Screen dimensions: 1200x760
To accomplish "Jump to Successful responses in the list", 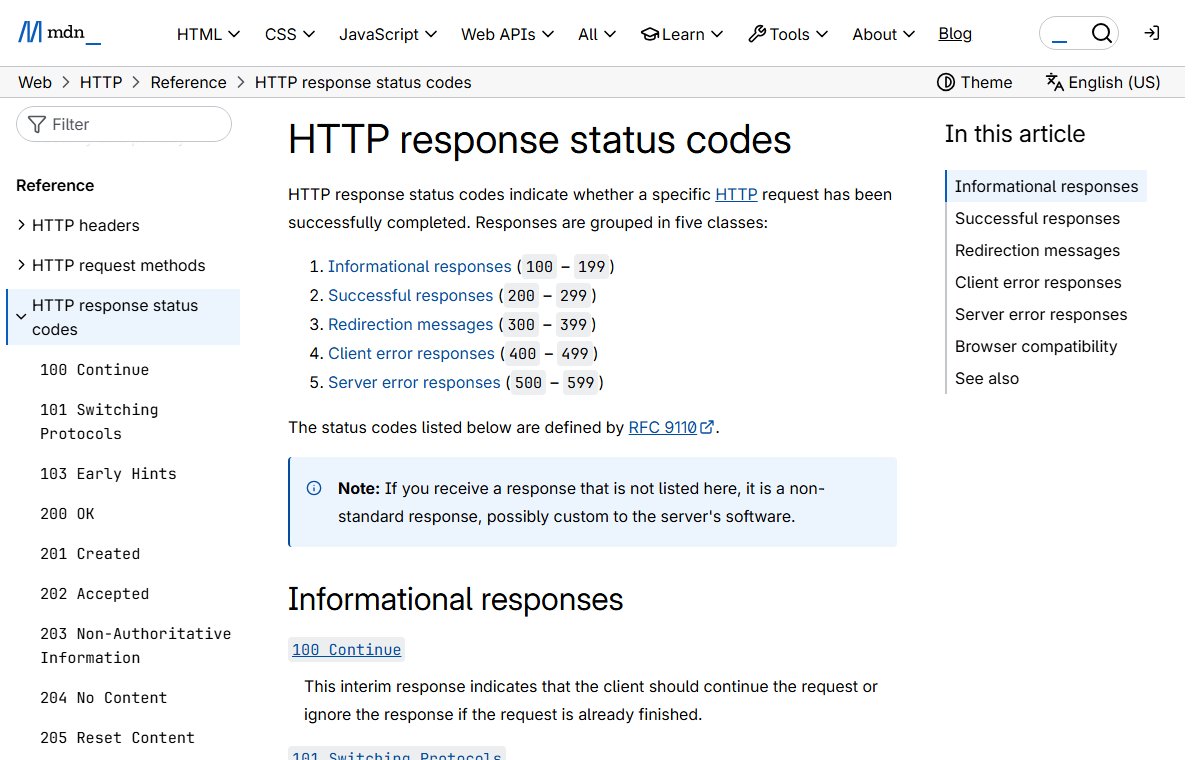I will (x=410, y=295).
